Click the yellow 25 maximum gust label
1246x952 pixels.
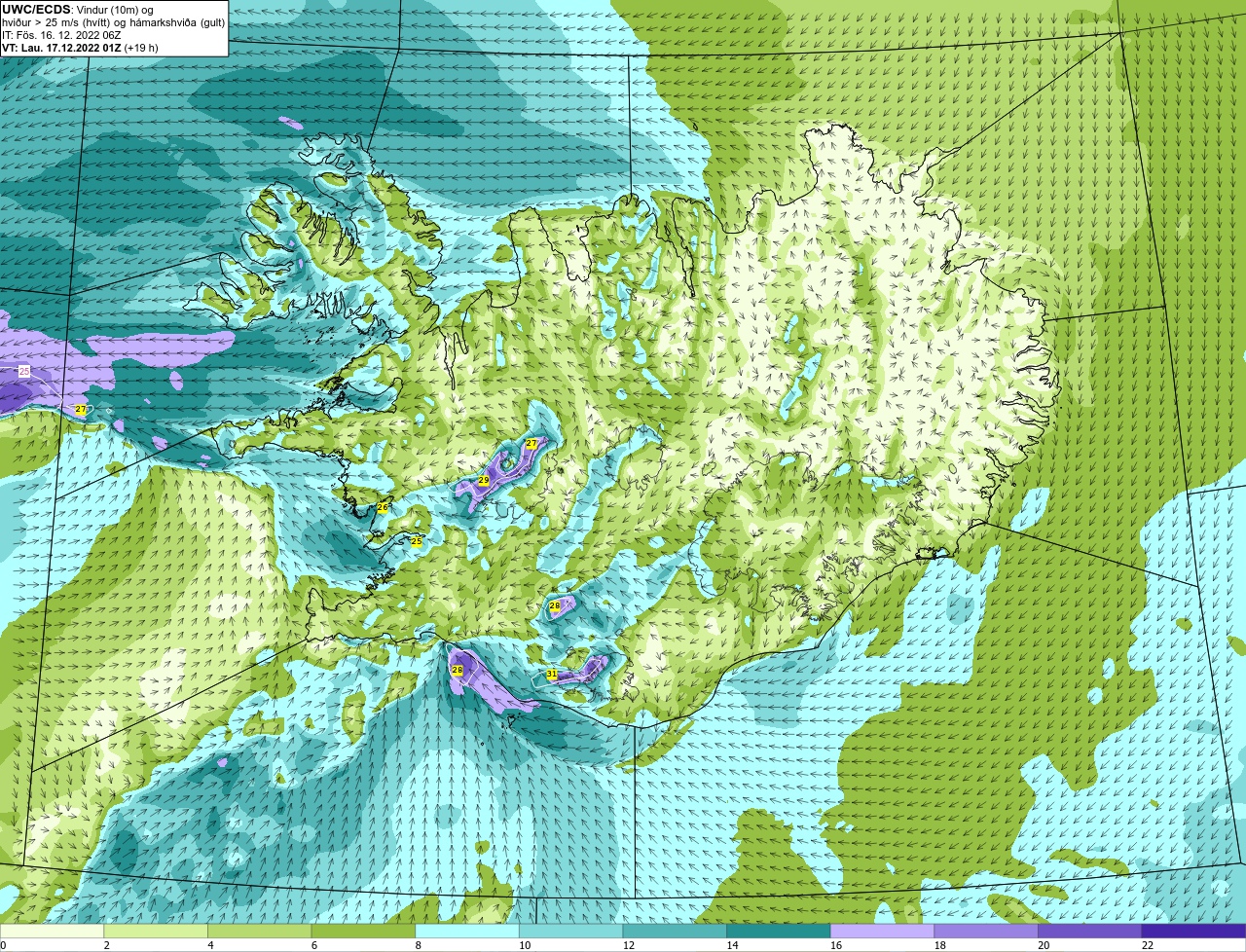(417, 541)
